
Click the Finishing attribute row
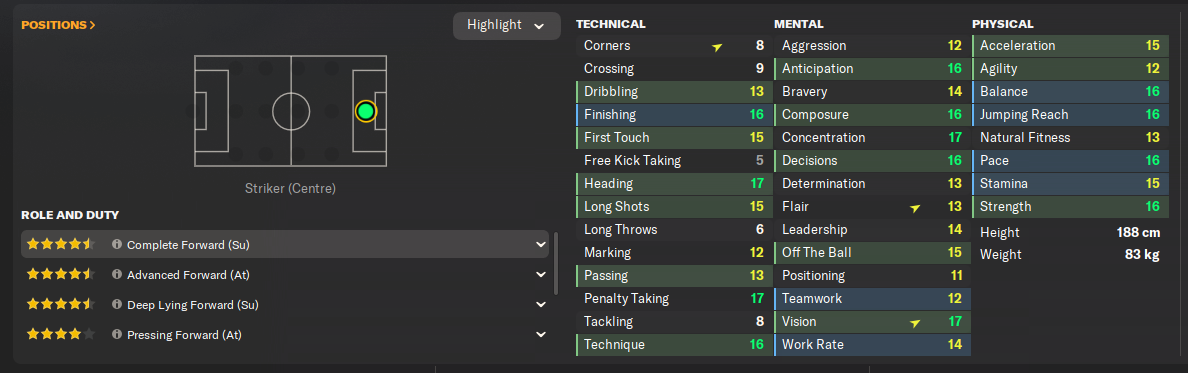(674, 114)
